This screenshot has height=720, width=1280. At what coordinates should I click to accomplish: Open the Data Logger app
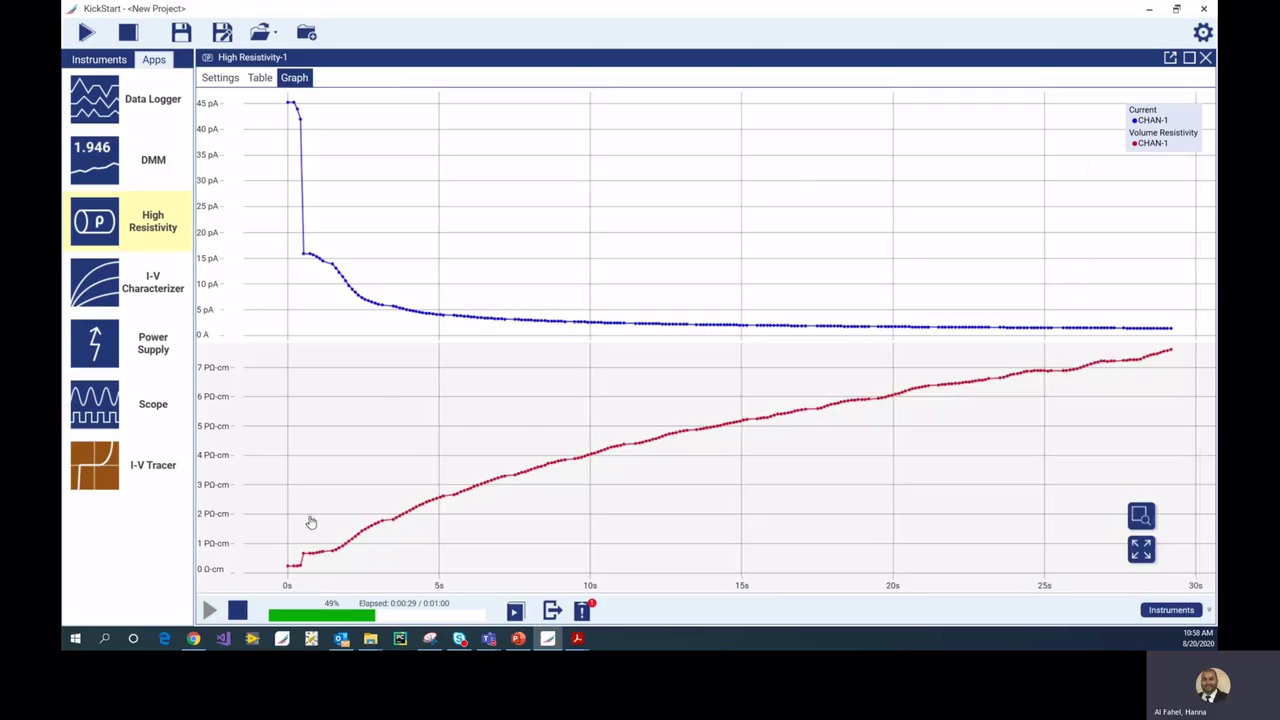(125, 98)
